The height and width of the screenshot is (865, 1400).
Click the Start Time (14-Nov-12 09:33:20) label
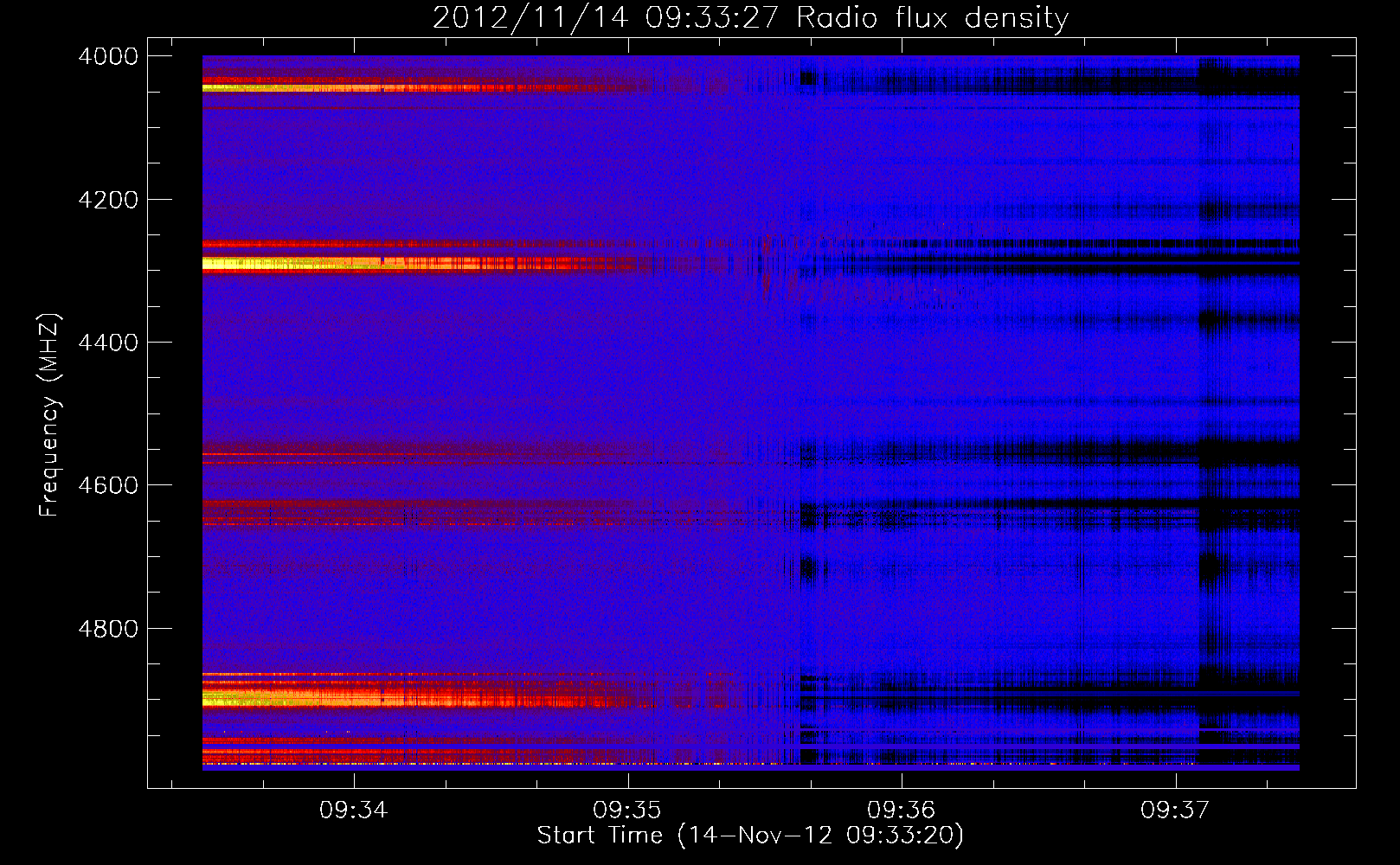pyautogui.click(x=750, y=836)
